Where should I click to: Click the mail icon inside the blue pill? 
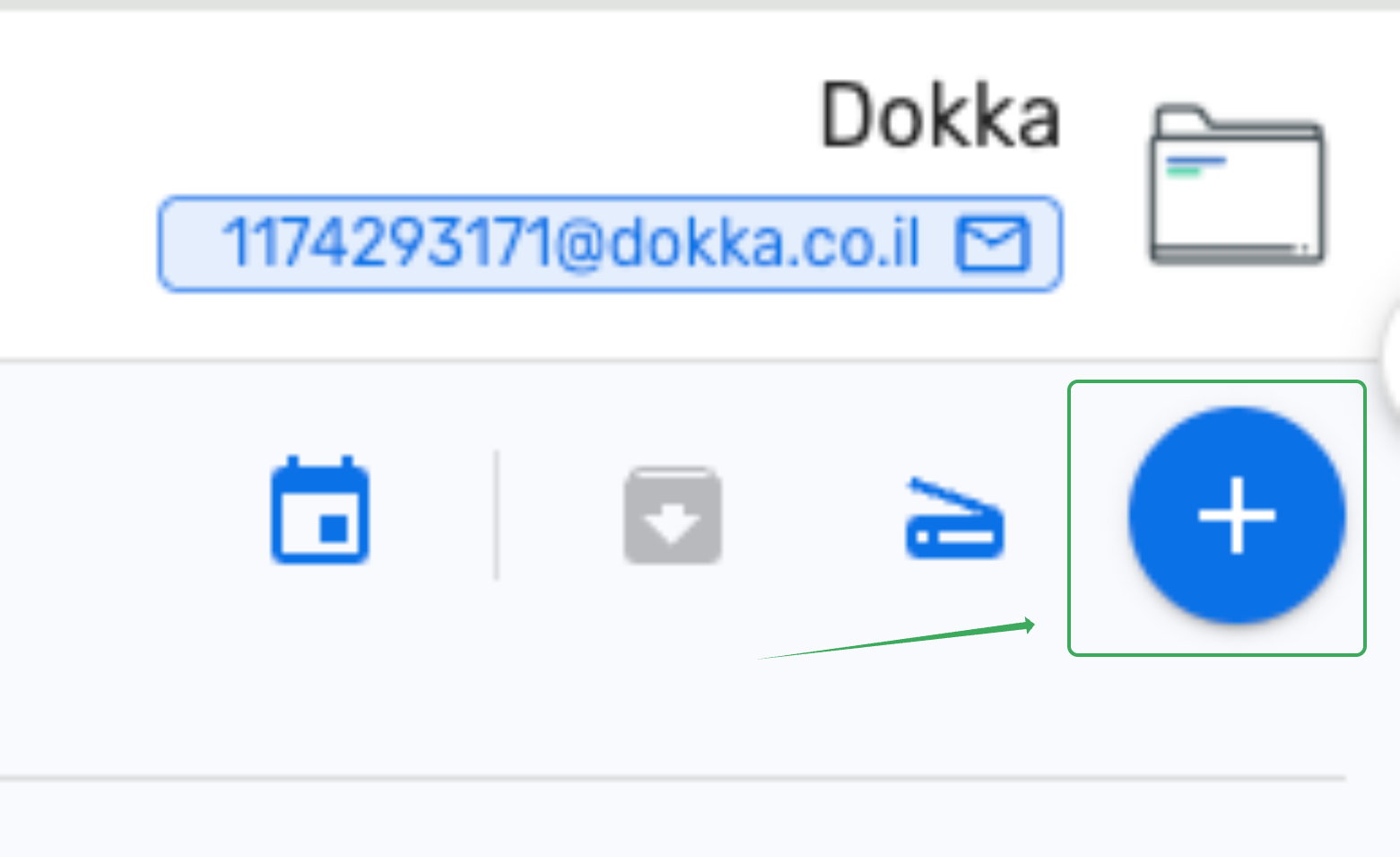coord(993,243)
